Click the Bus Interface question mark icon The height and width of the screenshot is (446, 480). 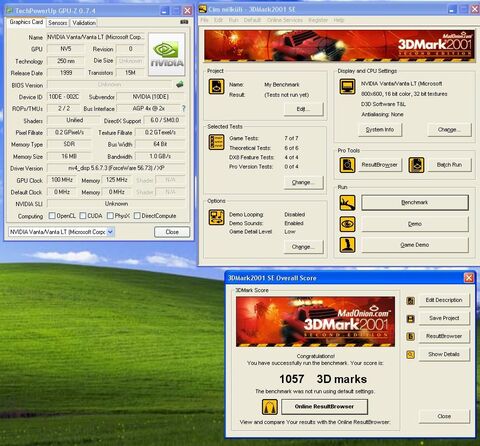183,108
